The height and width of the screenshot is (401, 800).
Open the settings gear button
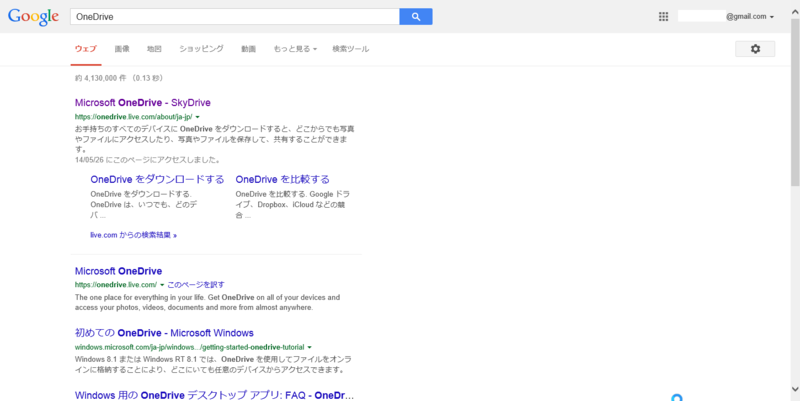point(755,49)
